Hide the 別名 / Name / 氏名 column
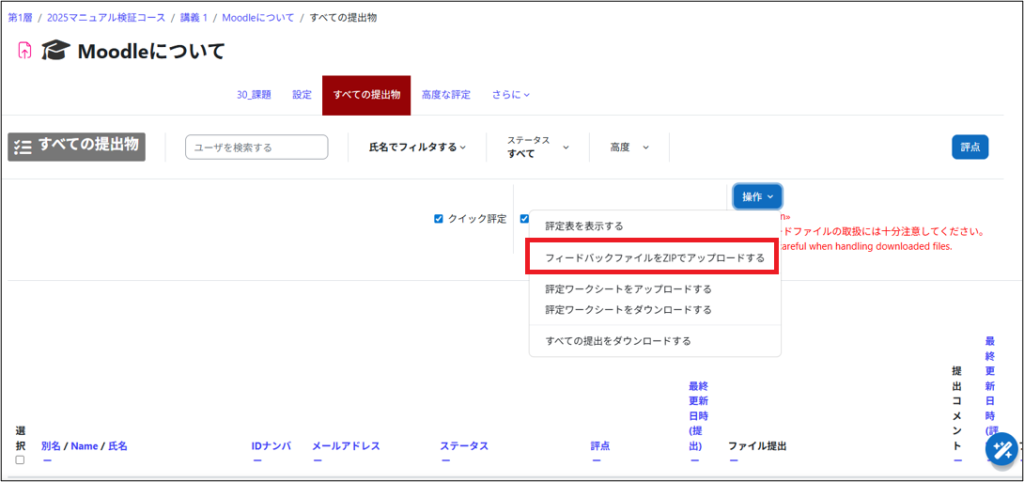 [x=47, y=460]
